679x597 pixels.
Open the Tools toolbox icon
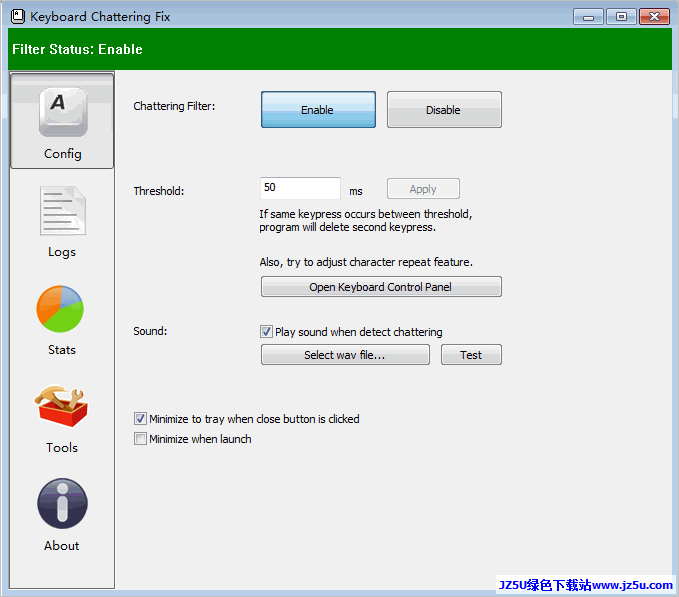61,406
